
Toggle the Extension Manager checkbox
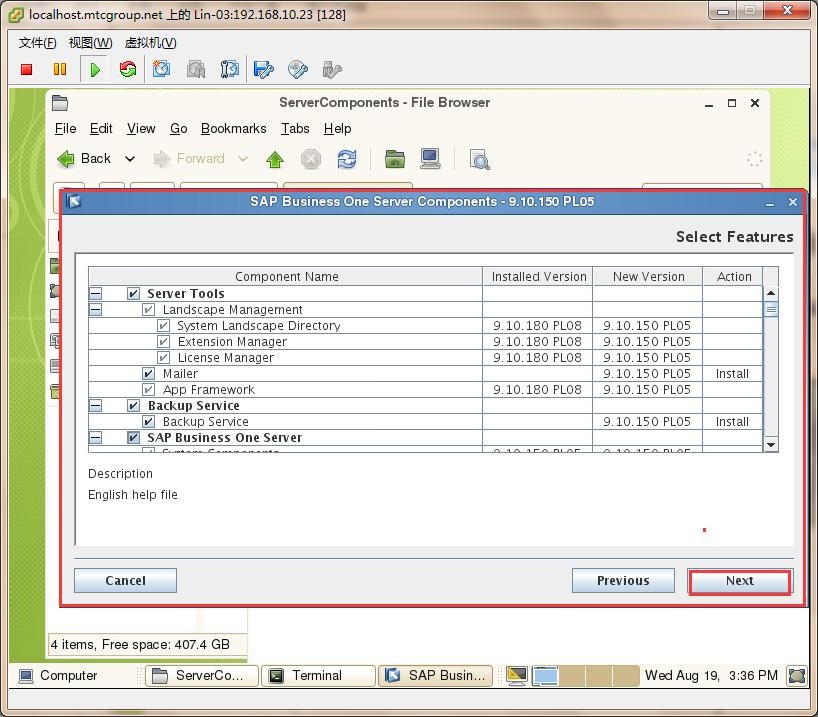pyautogui.click(x=163, y=342)
